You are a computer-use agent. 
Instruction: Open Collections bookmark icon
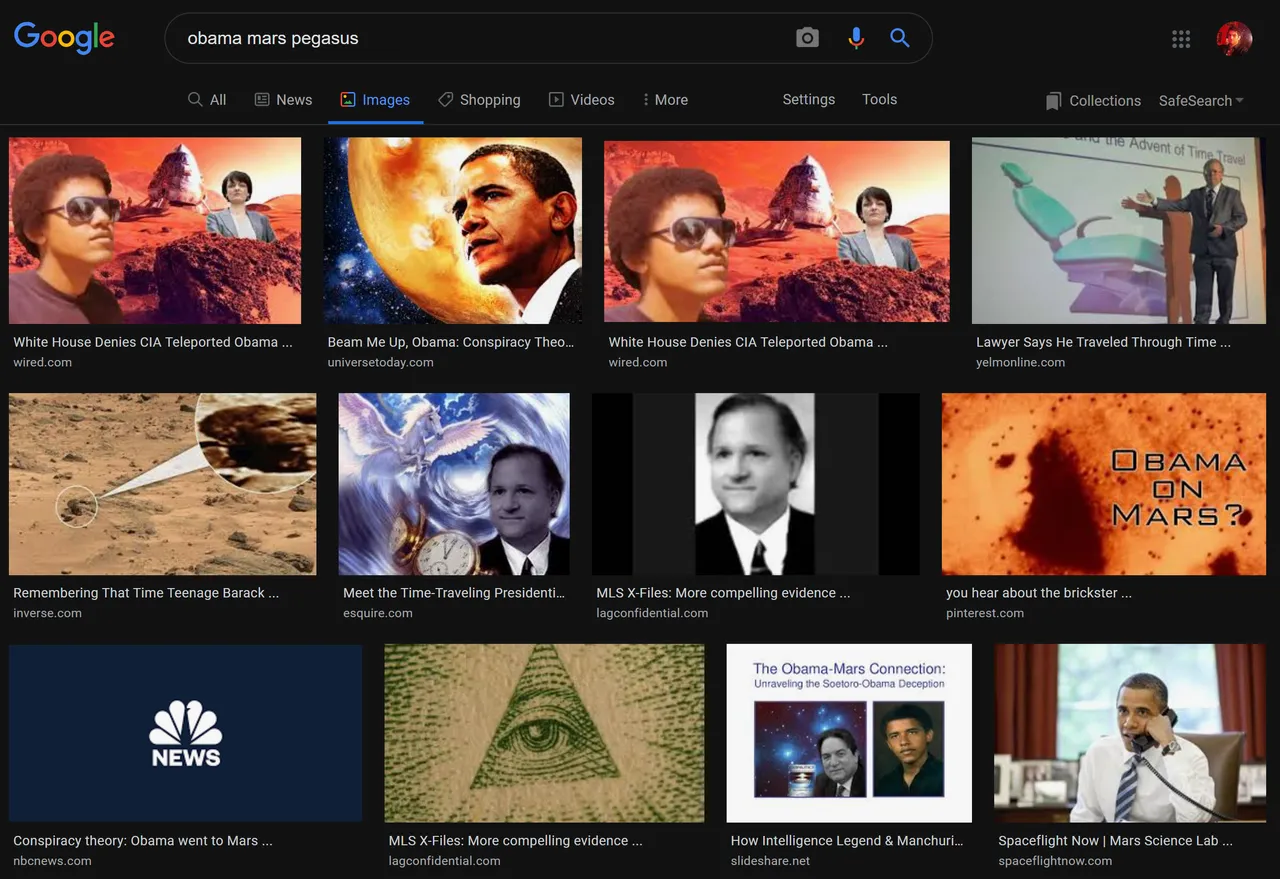pos(1053,101)
